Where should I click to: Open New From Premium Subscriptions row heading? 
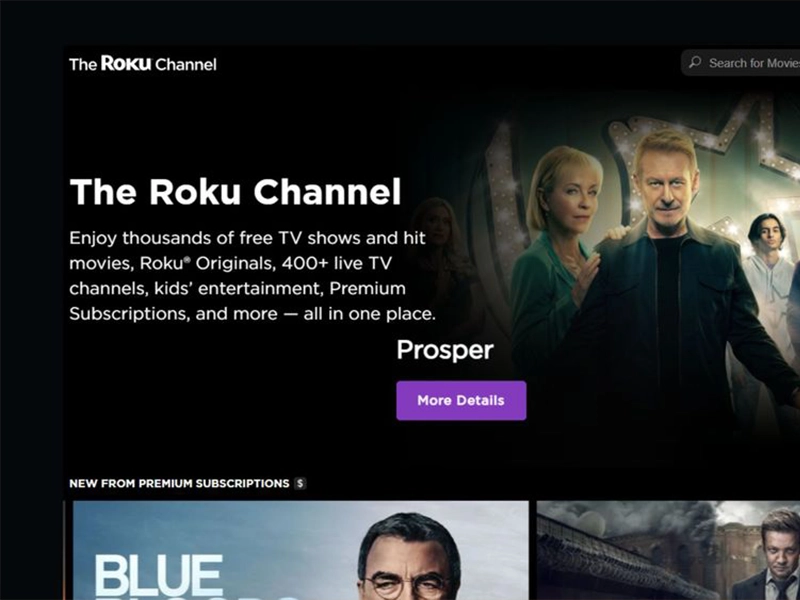click(x=180, y=483)
